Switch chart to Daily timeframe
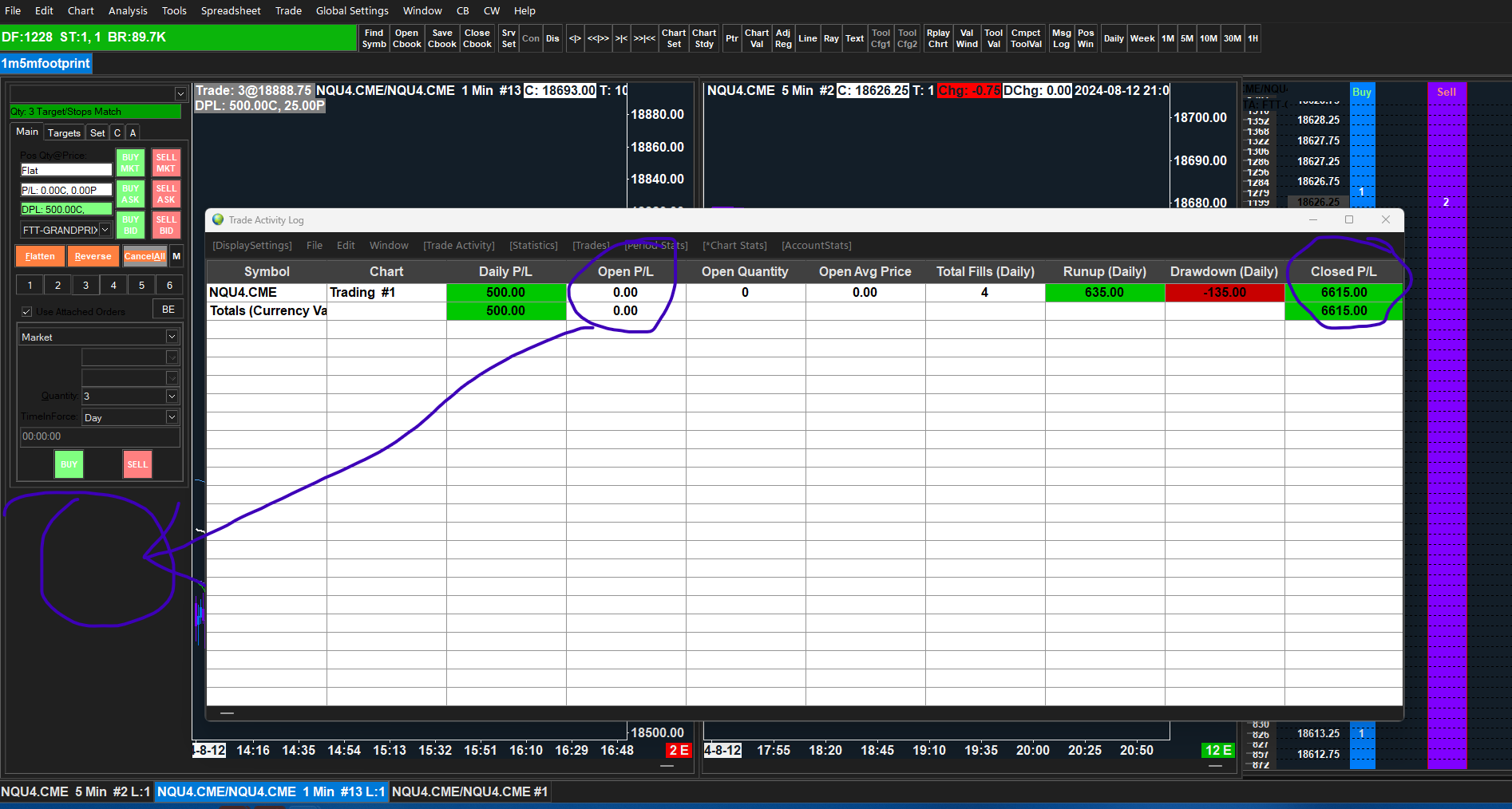The width and height of the screenshot is (1512, 809). click(x=1114, y=38)
